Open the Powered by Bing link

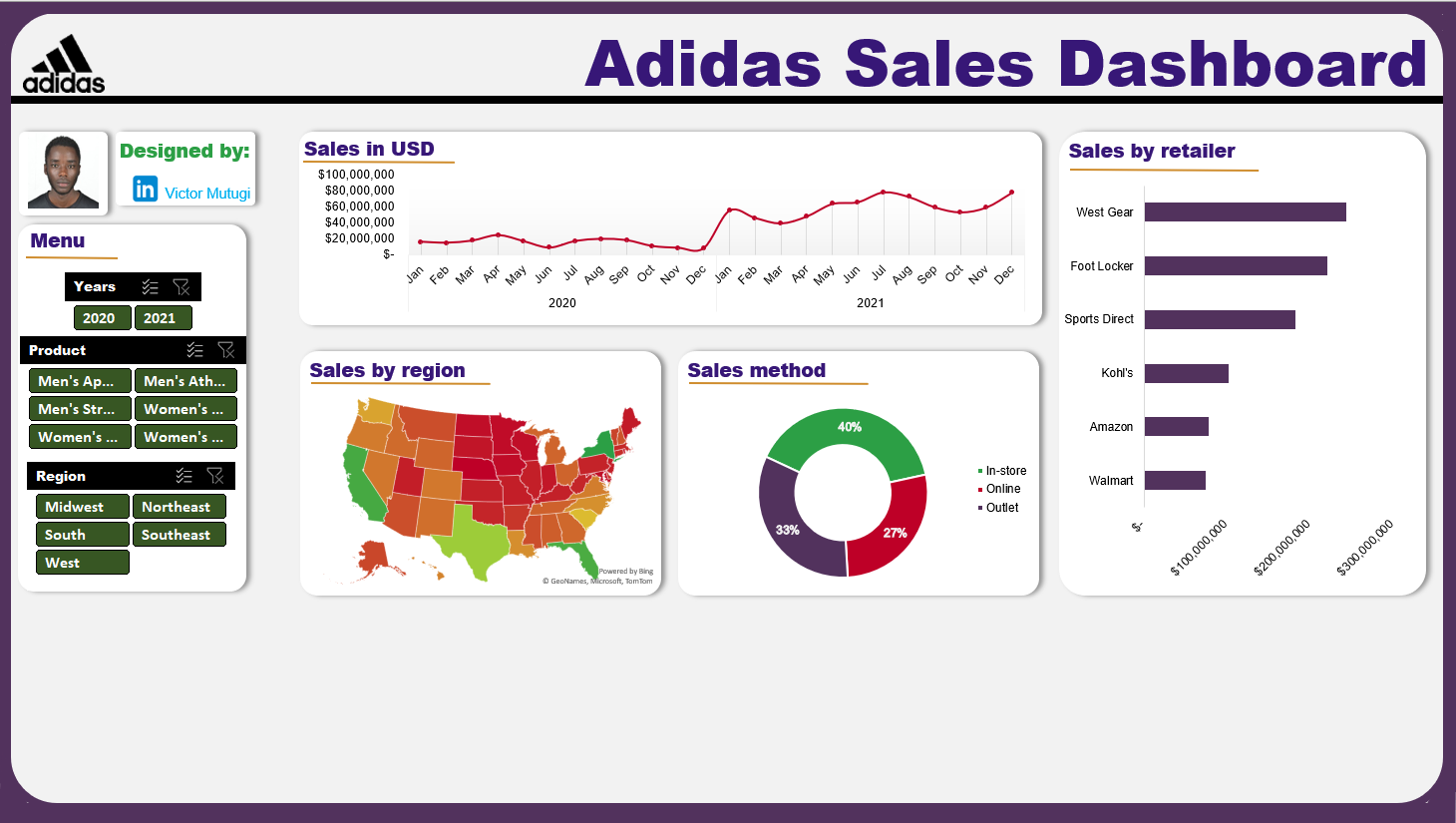tap(624, 569)
